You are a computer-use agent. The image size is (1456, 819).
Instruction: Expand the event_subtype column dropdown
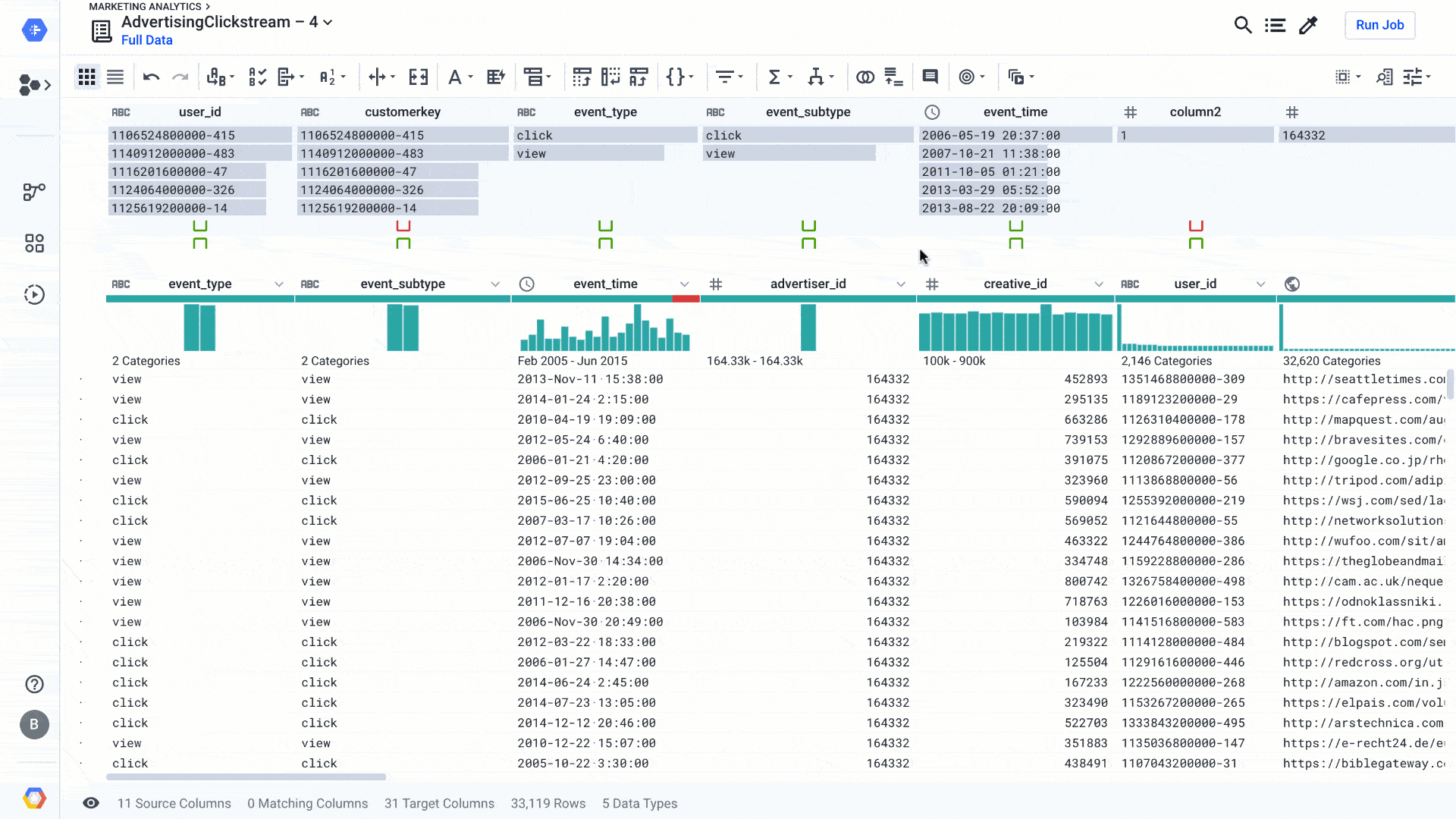point(494,284)
